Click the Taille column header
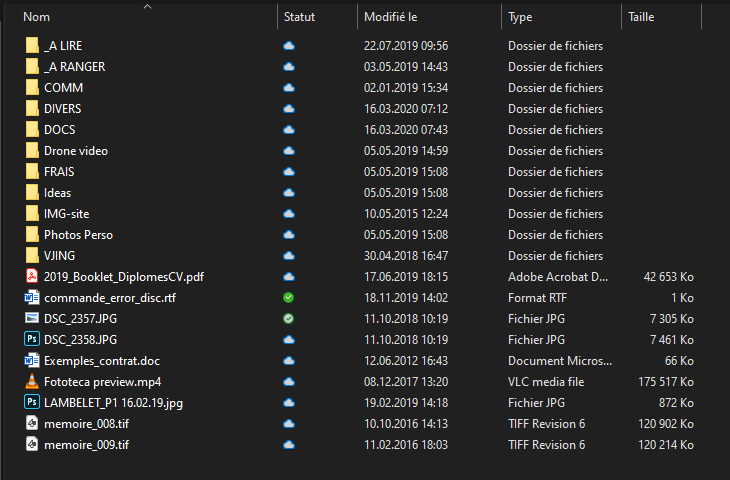 click(641, 17)
